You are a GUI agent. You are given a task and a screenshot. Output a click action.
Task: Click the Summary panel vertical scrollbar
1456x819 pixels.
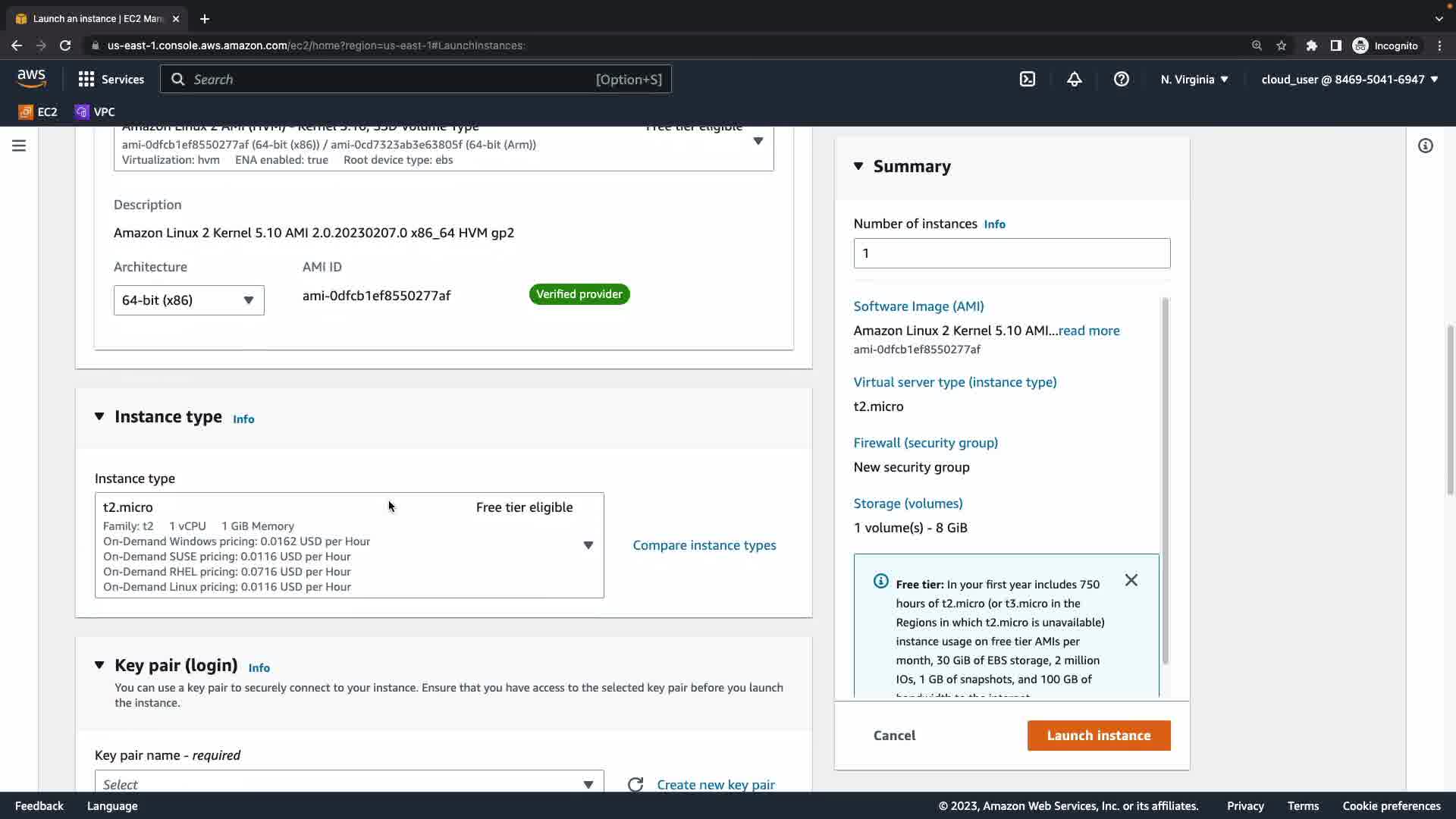coord(1166,481)
